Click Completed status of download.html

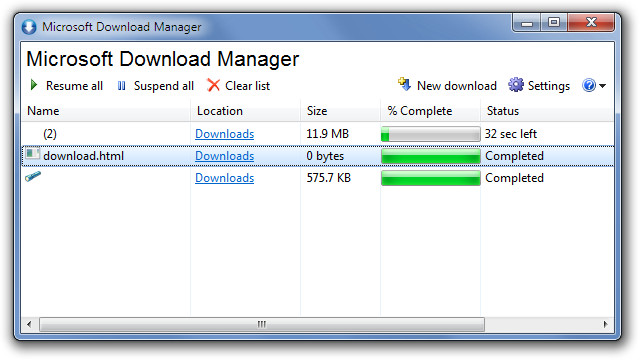point(514,156)
